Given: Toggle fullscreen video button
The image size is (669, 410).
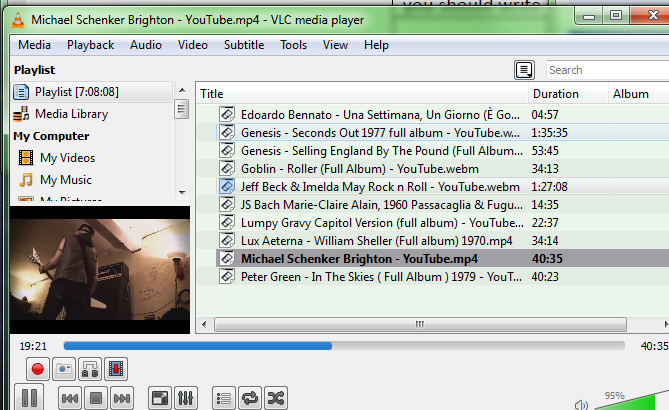Looking at the screenshot, I should pos(160,398).
